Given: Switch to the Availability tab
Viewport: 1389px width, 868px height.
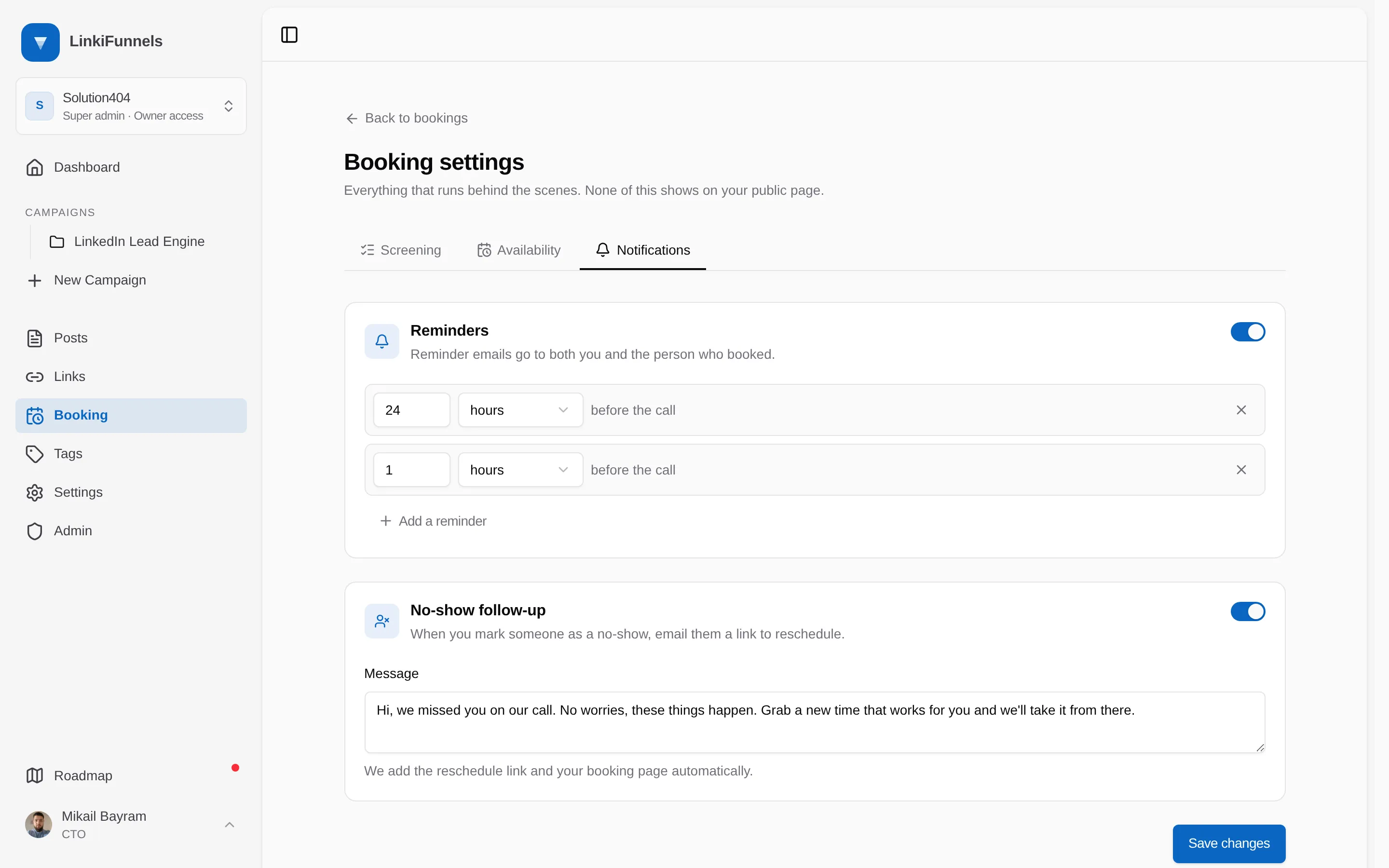Looking at the screenshot, I should pos(518,250).
